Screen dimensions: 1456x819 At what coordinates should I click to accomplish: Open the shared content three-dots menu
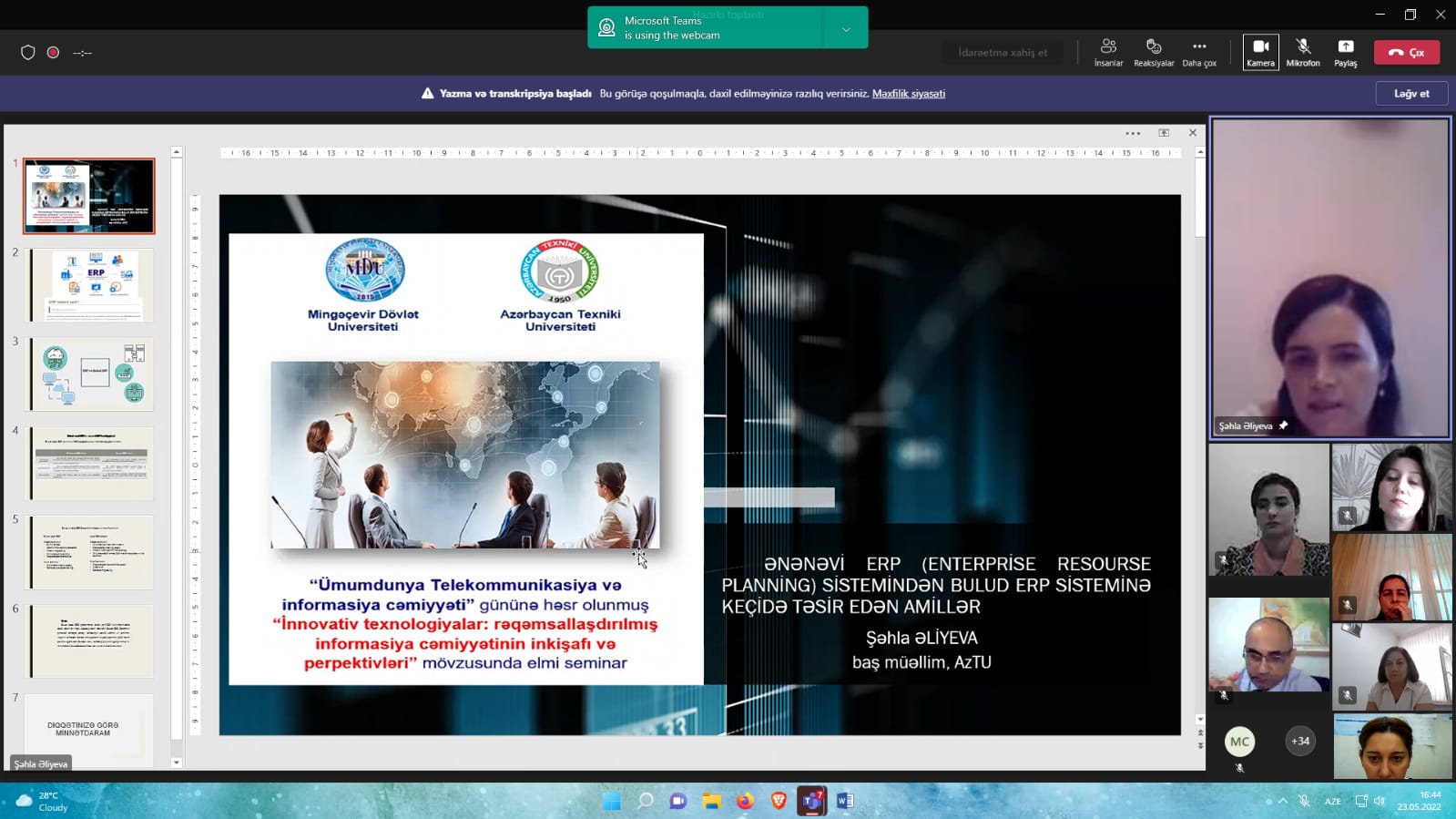pos(1133,133)
